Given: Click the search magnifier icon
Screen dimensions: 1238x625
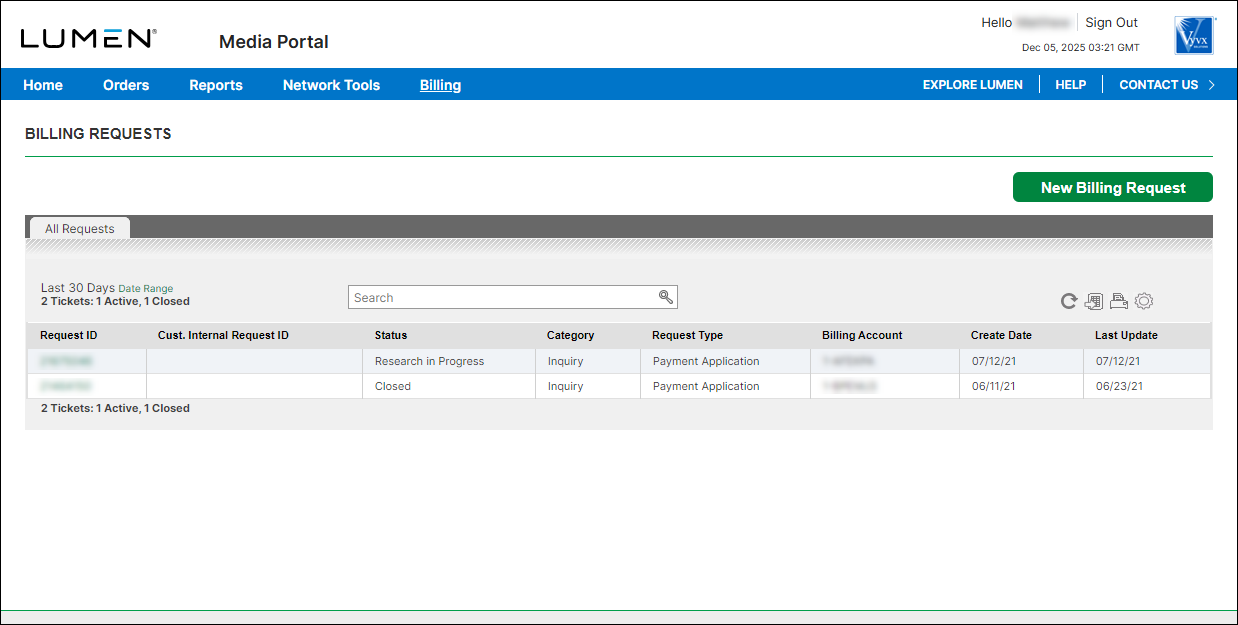Looking at the screenshot, I should (666, 297).
